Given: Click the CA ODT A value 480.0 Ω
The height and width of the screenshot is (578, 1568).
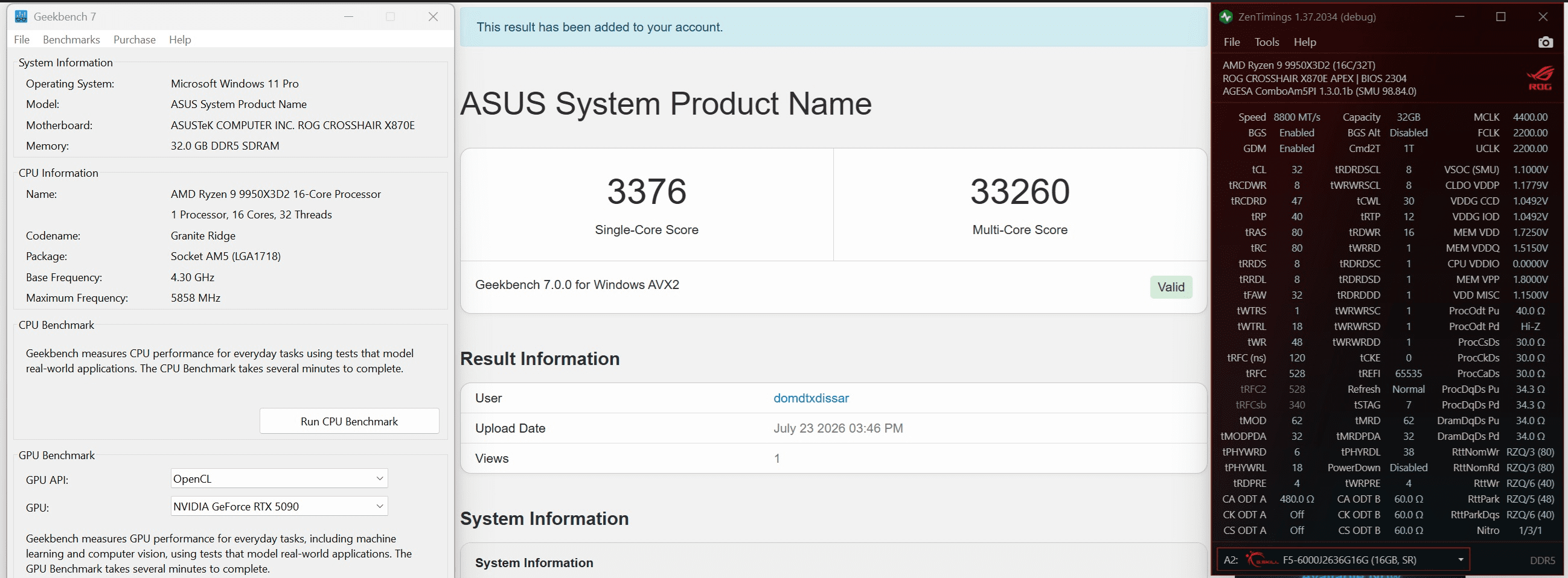Looking at the screenshot, I should point(1296,499).
